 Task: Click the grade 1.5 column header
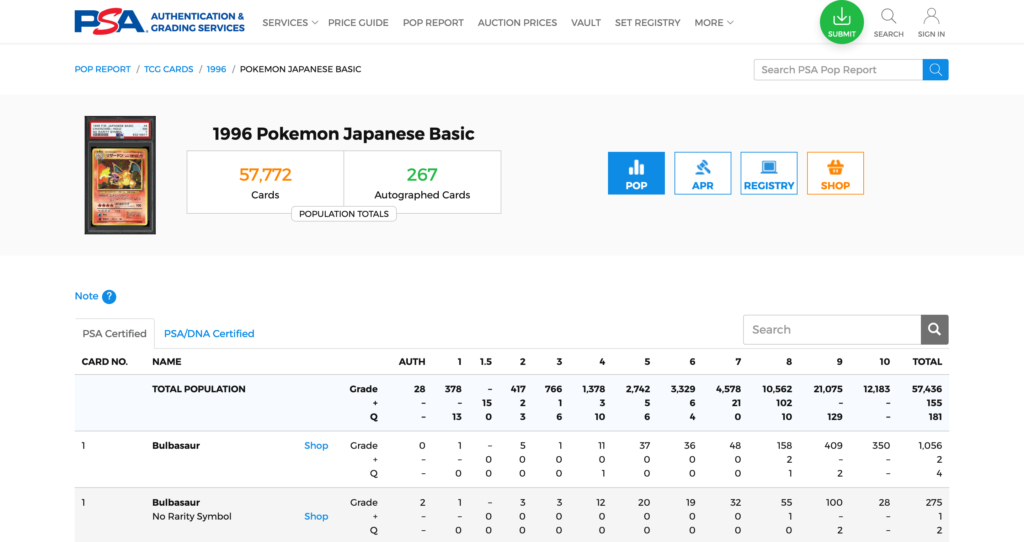click(486, 362)
